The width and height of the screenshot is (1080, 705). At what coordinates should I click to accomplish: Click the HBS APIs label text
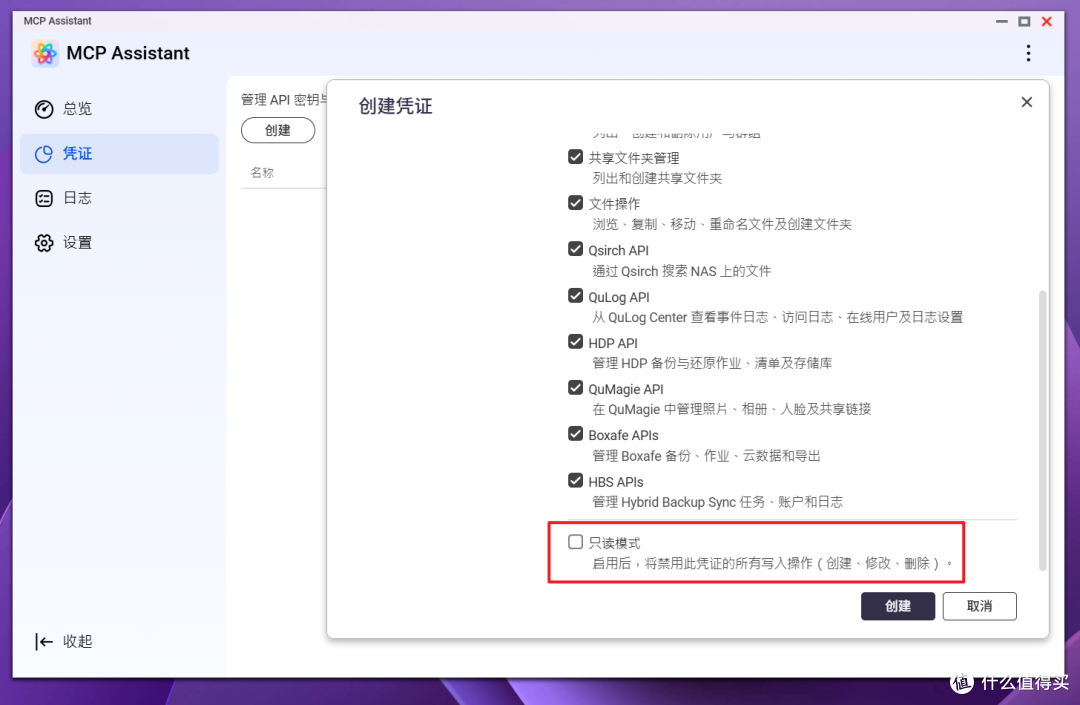(x=616, y=482)
